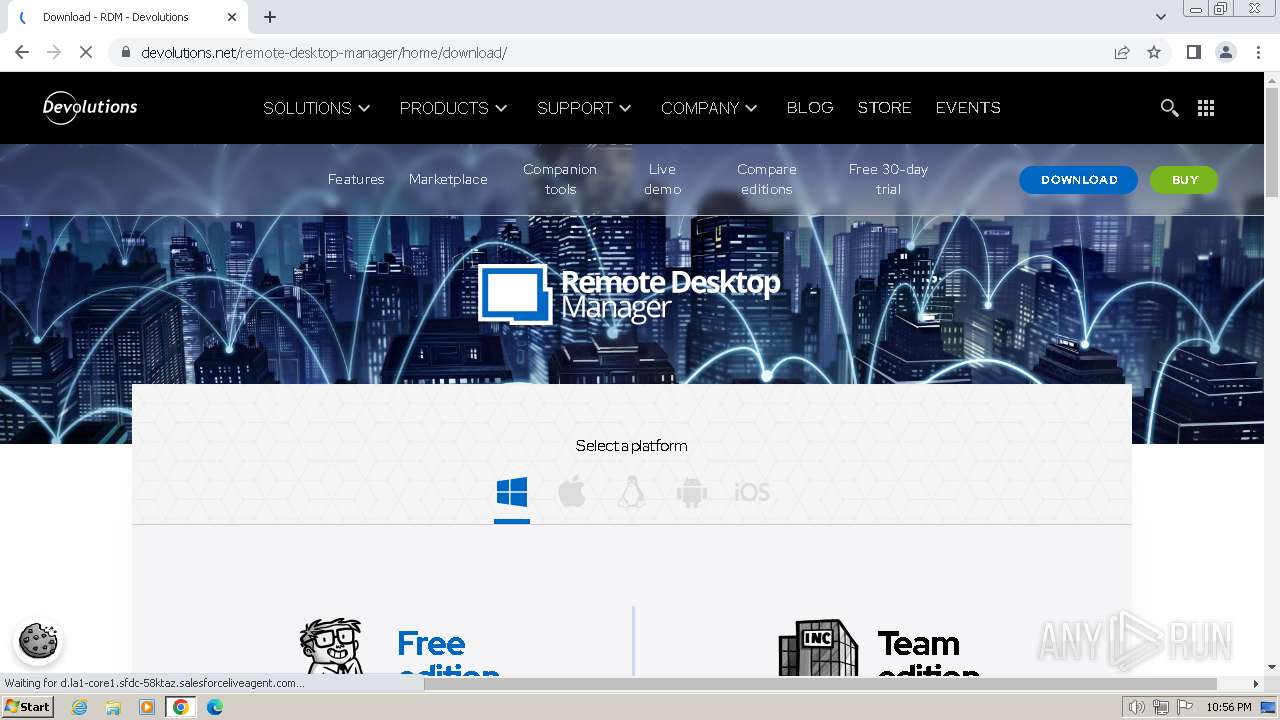Image resolution: width=1280 pixels, height=720 pixels.
Task: Open a new browser tab
Action: [270, 17]
